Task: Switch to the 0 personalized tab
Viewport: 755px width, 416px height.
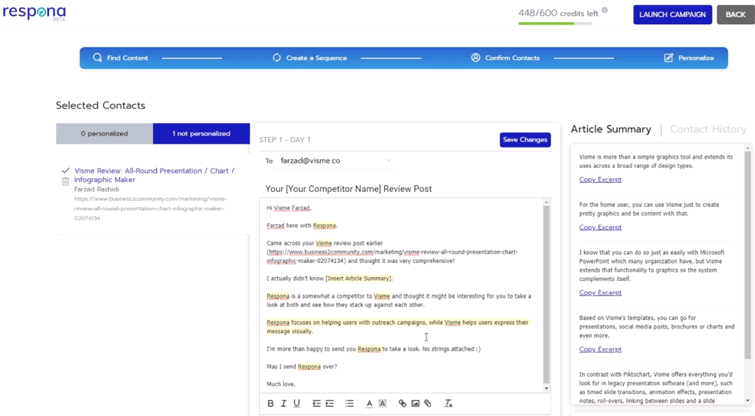Action: click(x=104, y=133)
